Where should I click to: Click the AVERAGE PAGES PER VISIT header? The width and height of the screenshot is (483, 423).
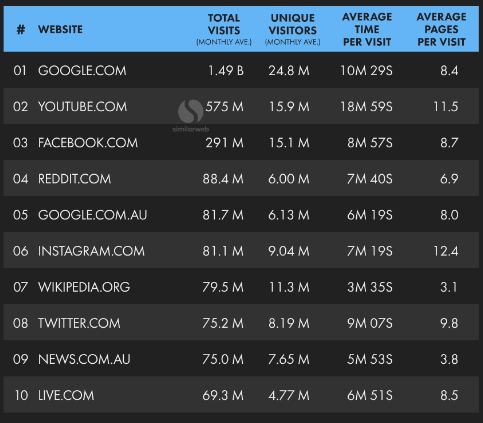click(441, 29)
